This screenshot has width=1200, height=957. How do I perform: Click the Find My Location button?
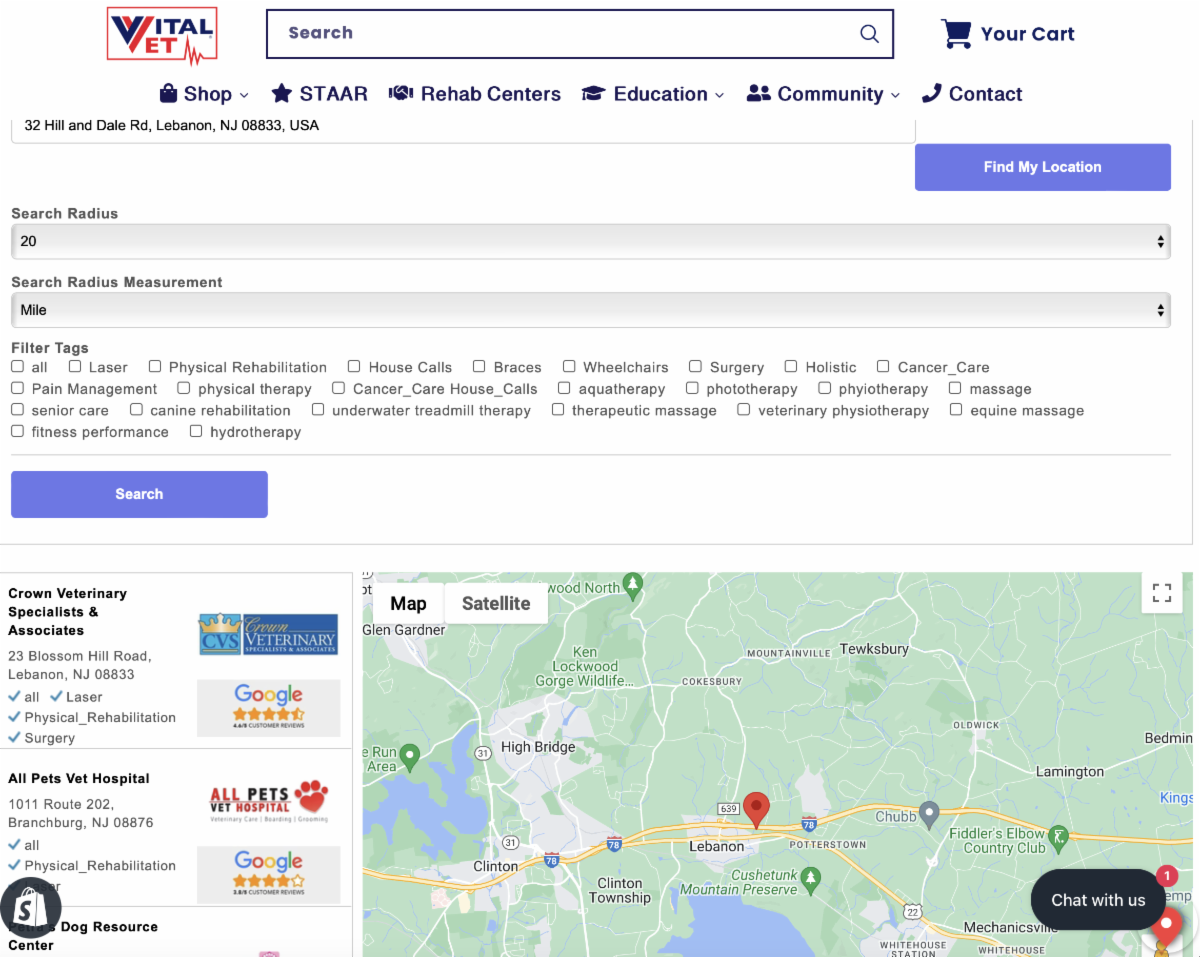click(x=1042, y=167)
